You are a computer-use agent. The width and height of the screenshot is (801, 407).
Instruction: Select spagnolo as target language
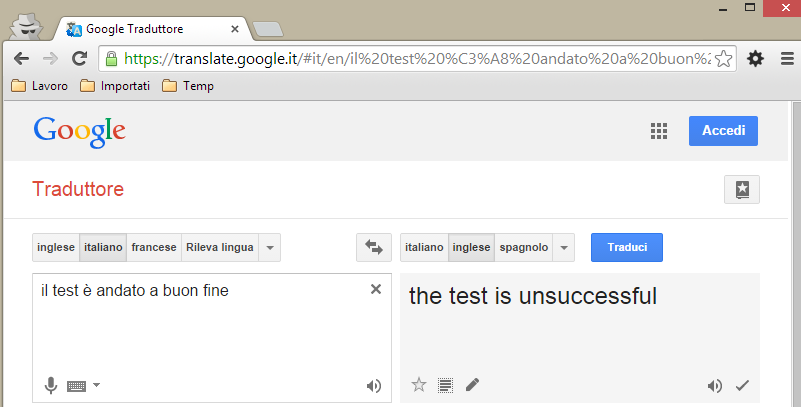point(524,247)
